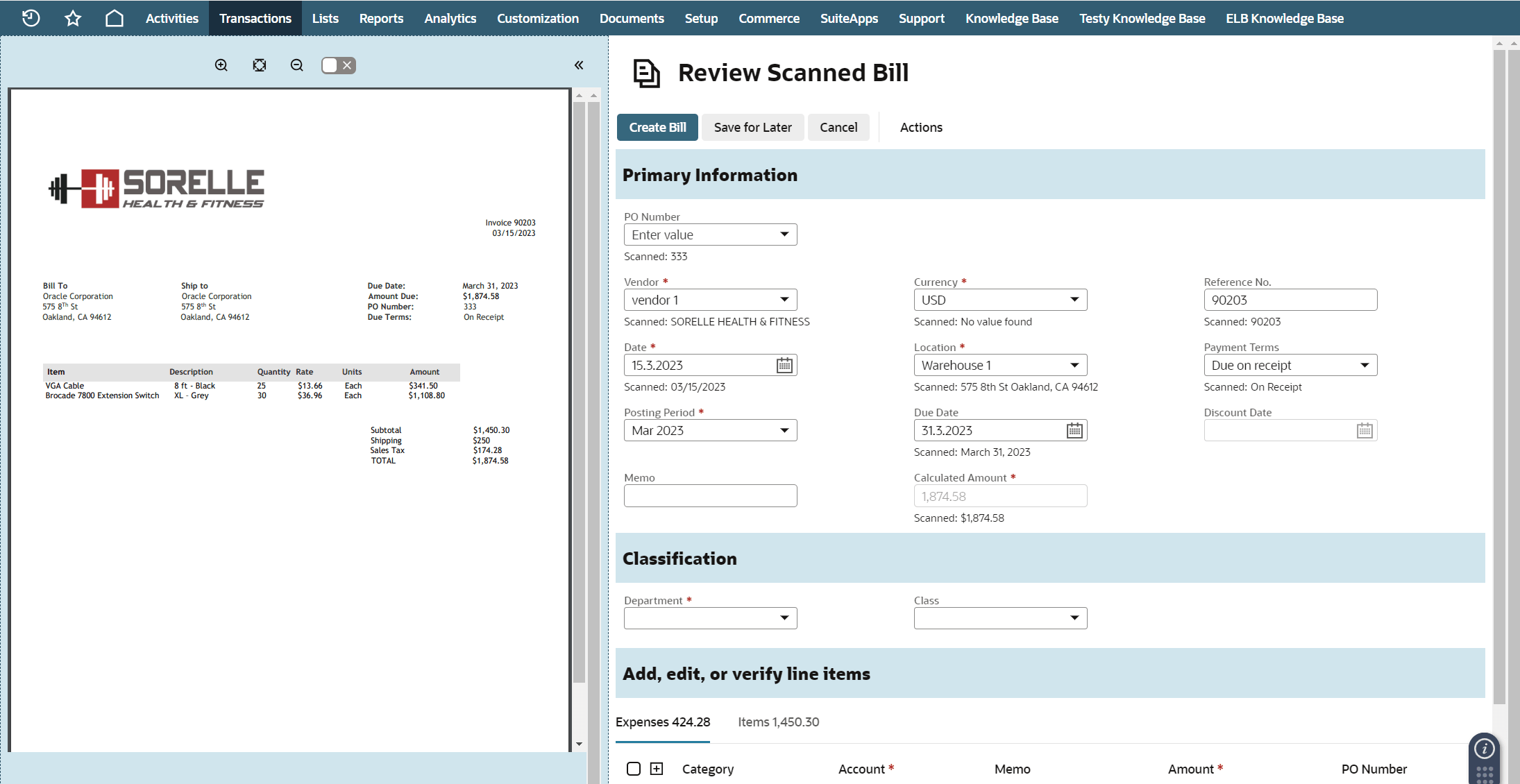This screenshot has width=1520, height=784.
Task: Open the ELB Knowledge Base menu
Action: pos(1285,18)
